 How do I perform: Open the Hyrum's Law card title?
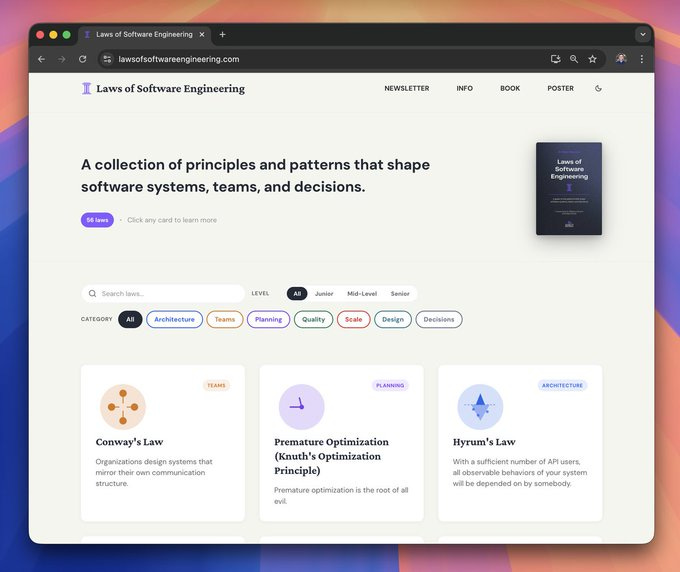tap(484, 442)
